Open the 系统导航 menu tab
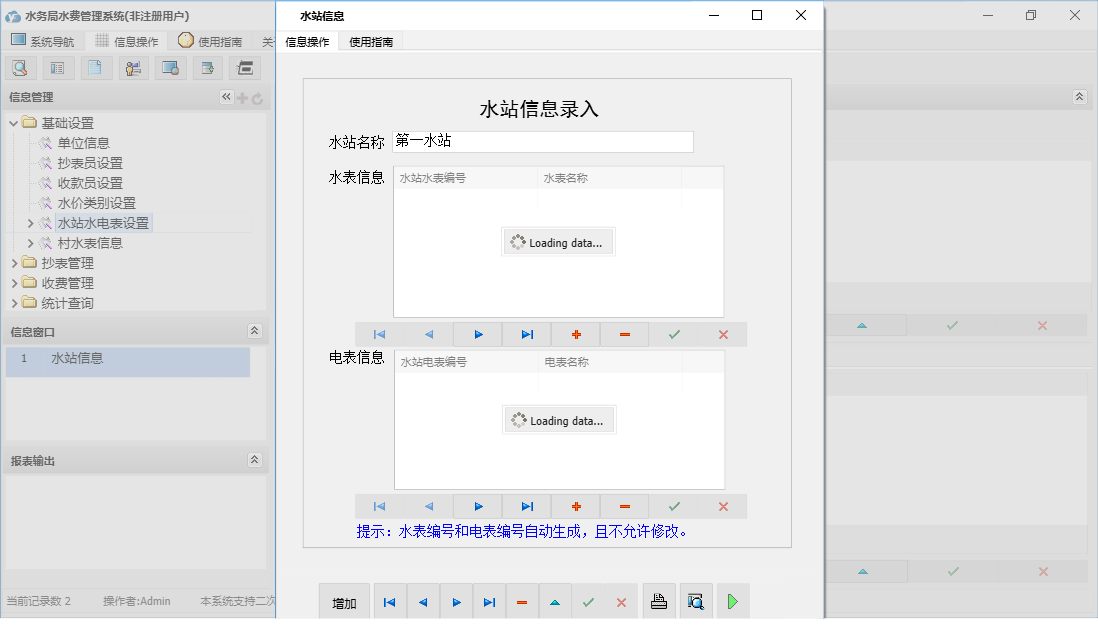Screen dimensions: 1098x625 [52, 41]
